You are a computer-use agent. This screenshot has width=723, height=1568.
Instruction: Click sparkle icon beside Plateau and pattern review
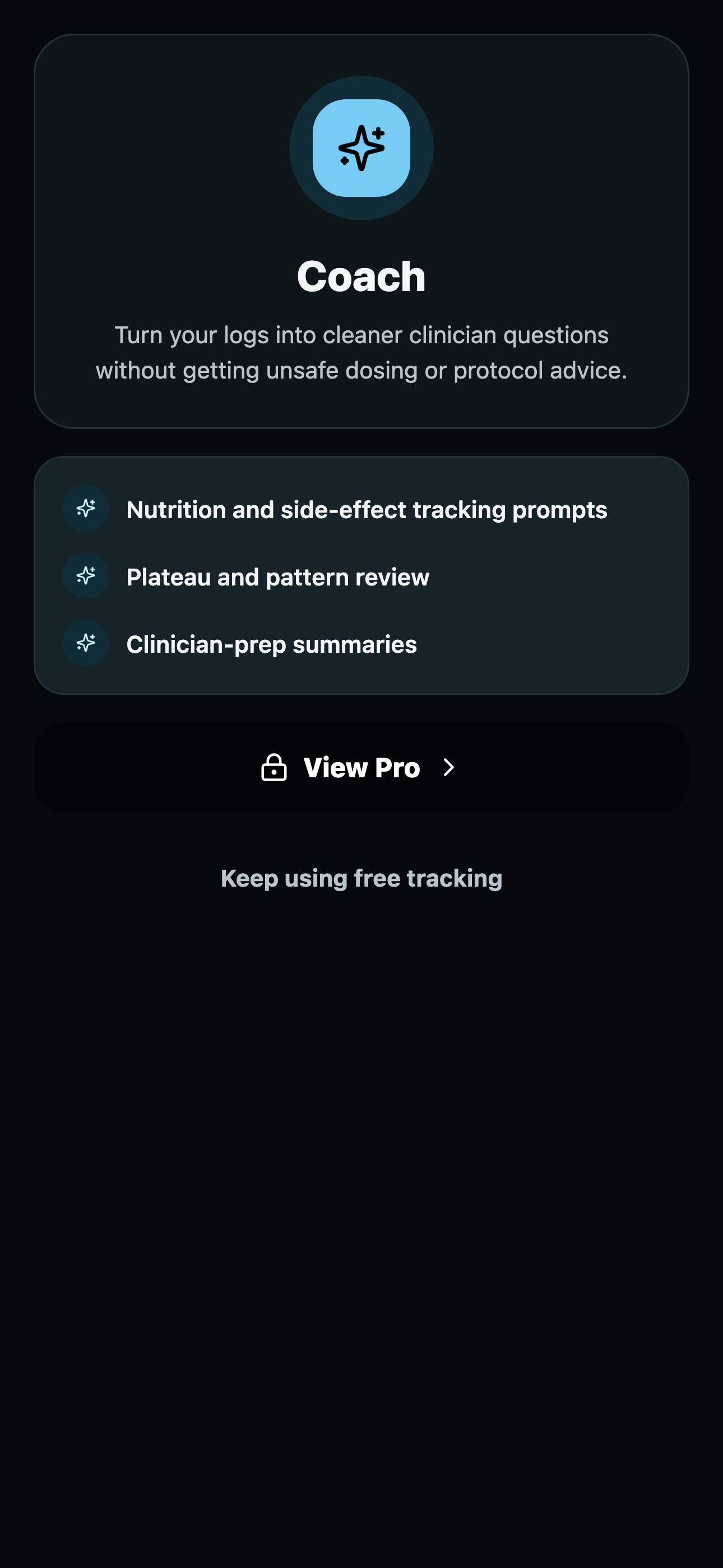(x=86, y=576)
